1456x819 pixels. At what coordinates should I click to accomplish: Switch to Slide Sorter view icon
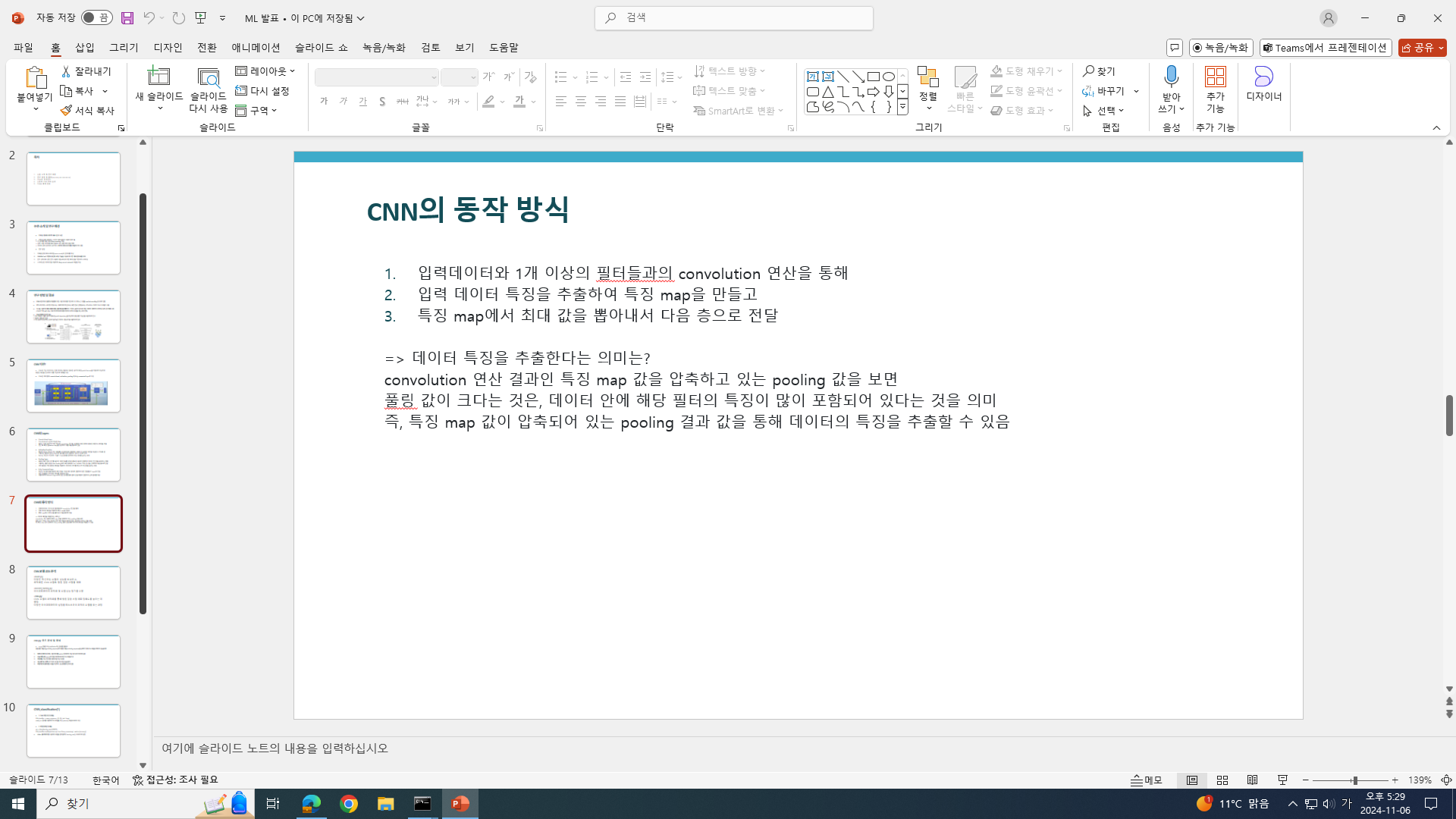[1222, 780]
